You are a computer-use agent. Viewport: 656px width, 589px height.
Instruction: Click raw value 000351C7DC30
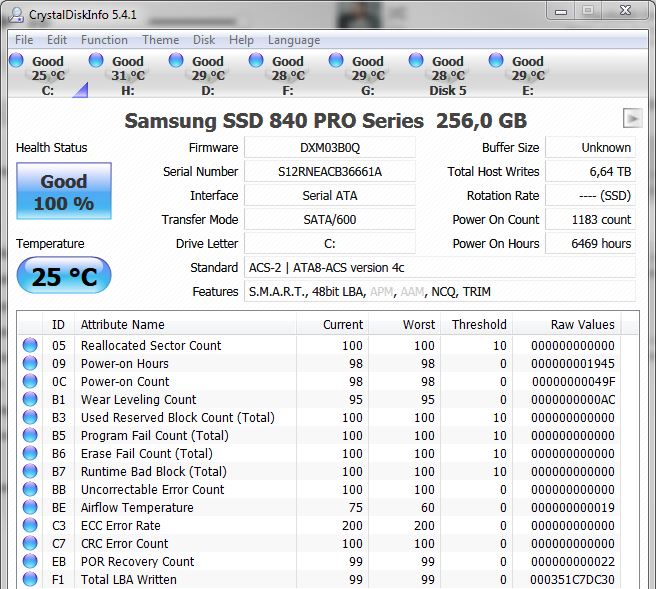pos(572,579)
